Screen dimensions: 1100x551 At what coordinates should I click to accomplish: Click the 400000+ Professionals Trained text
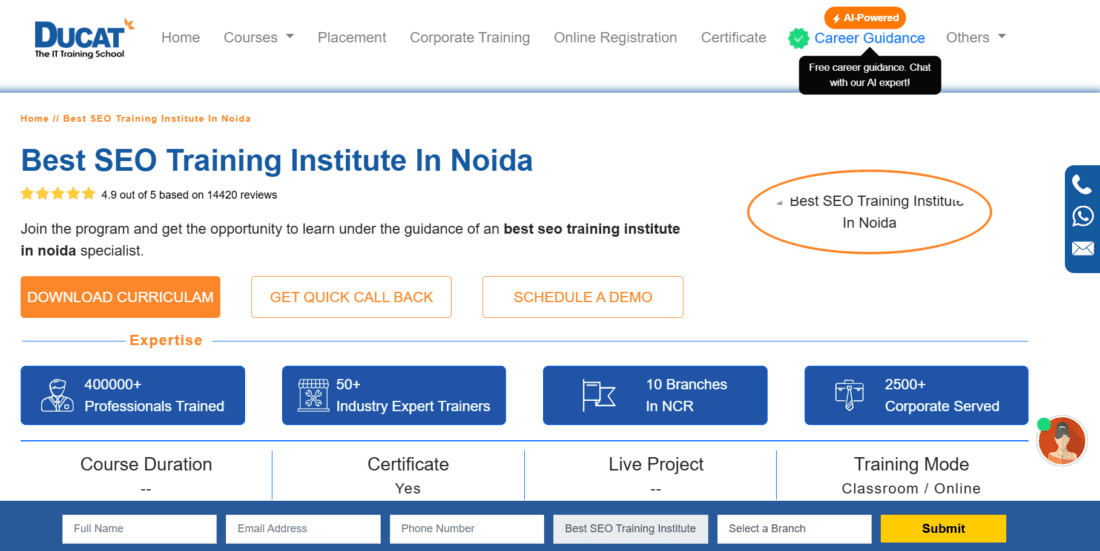[154, 395]
